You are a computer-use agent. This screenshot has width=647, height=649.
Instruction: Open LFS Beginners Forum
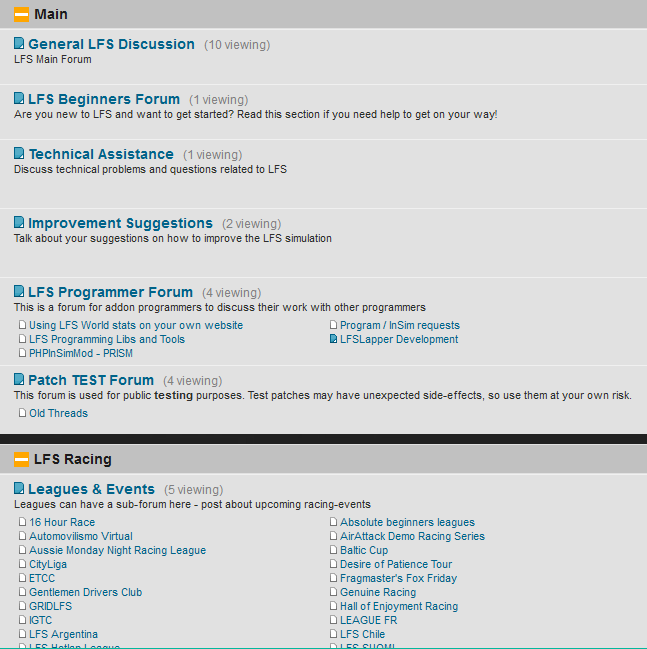coord(103,99)
